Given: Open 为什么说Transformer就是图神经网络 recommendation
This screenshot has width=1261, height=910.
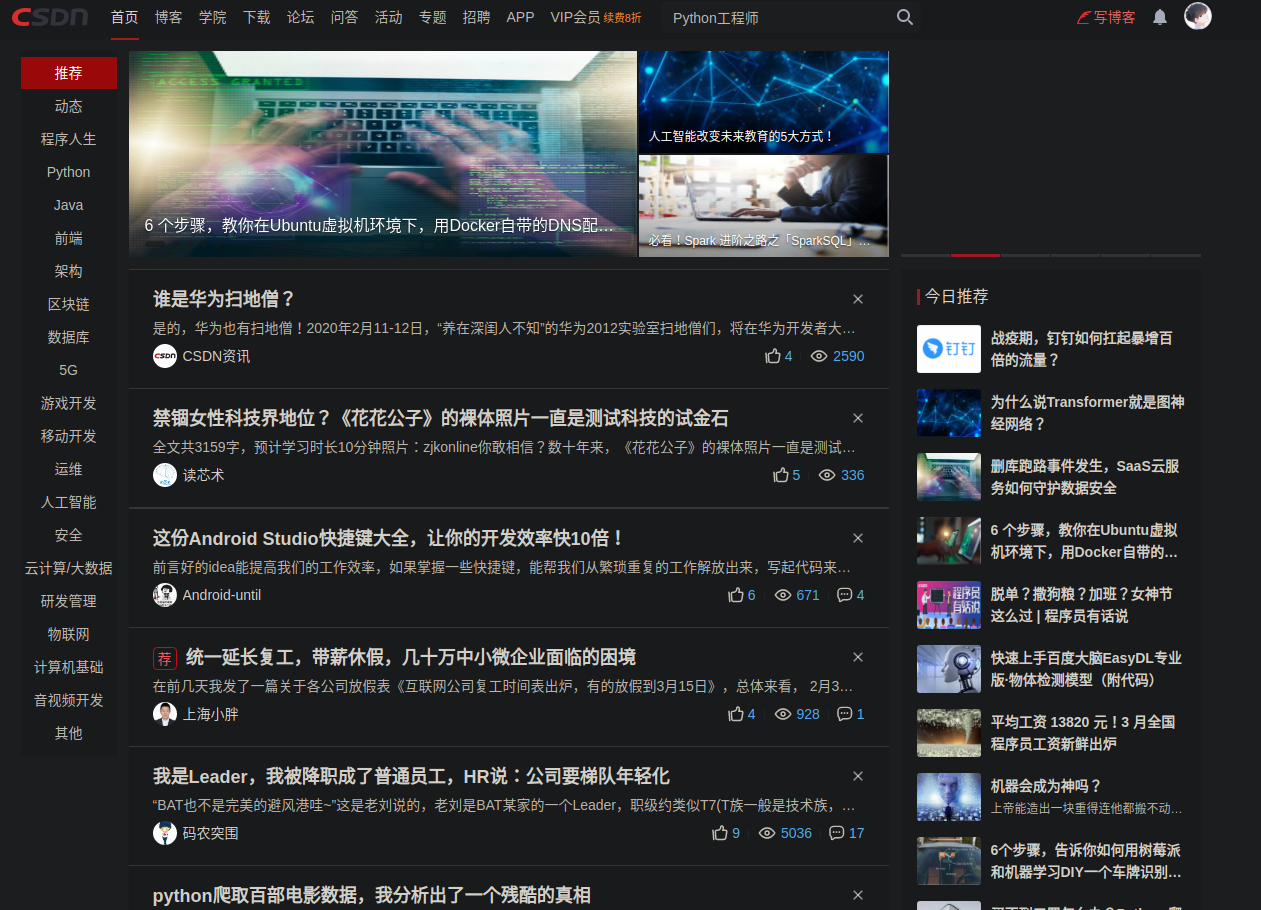Looking at the screenshot, I should click(x=1087, y=413).
